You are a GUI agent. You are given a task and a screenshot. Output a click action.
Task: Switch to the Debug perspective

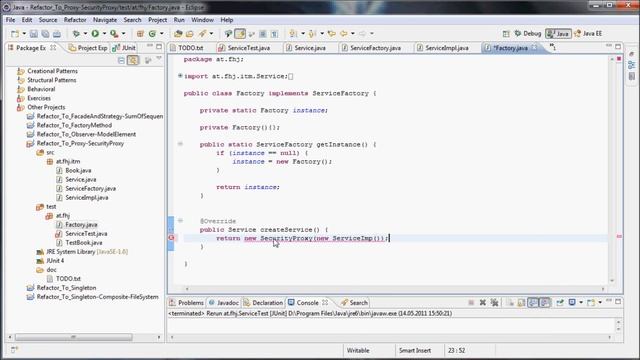[x=528, y=33]
